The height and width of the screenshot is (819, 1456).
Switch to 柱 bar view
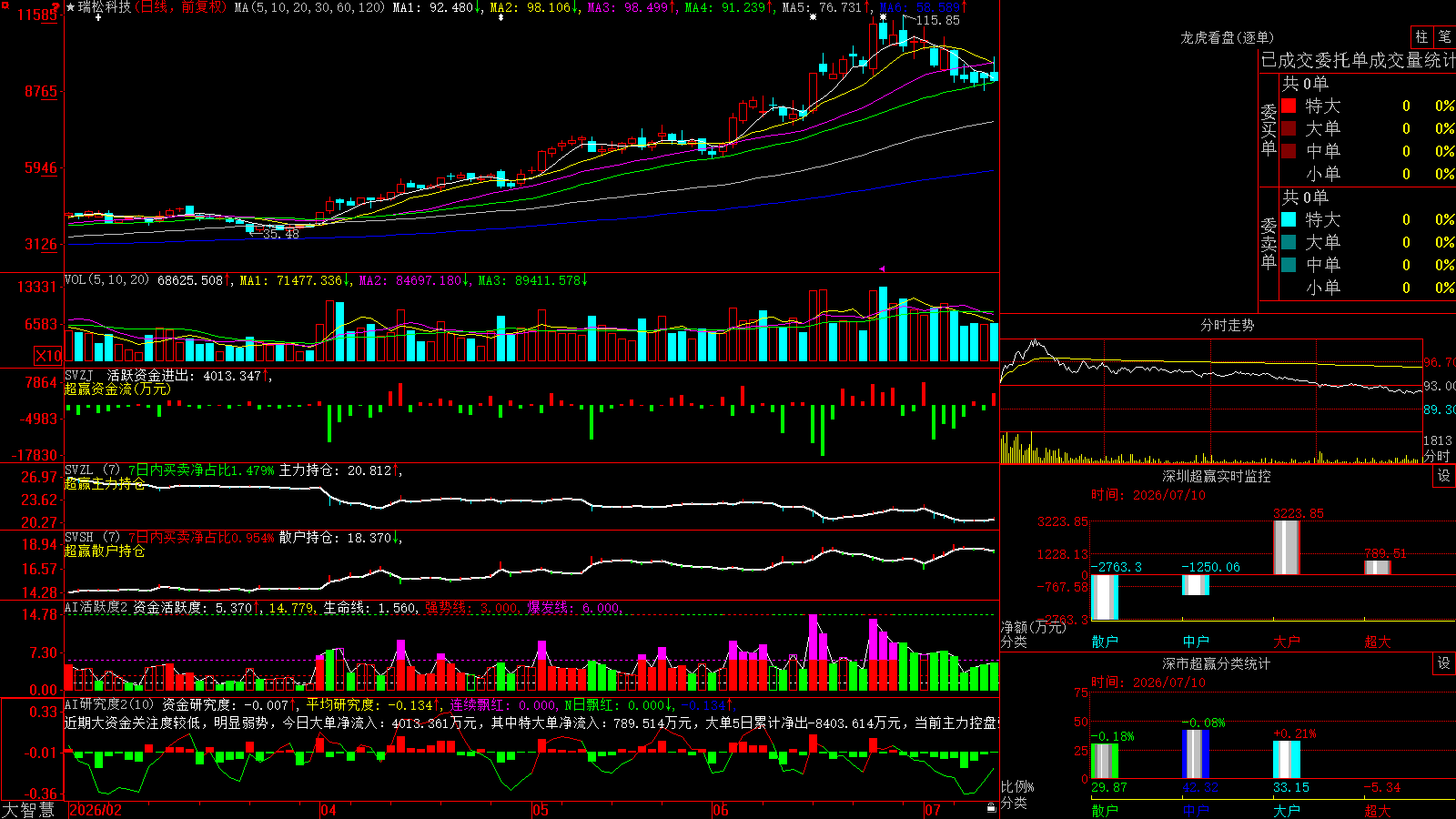pyautogui.click(x=1421, y=37)
